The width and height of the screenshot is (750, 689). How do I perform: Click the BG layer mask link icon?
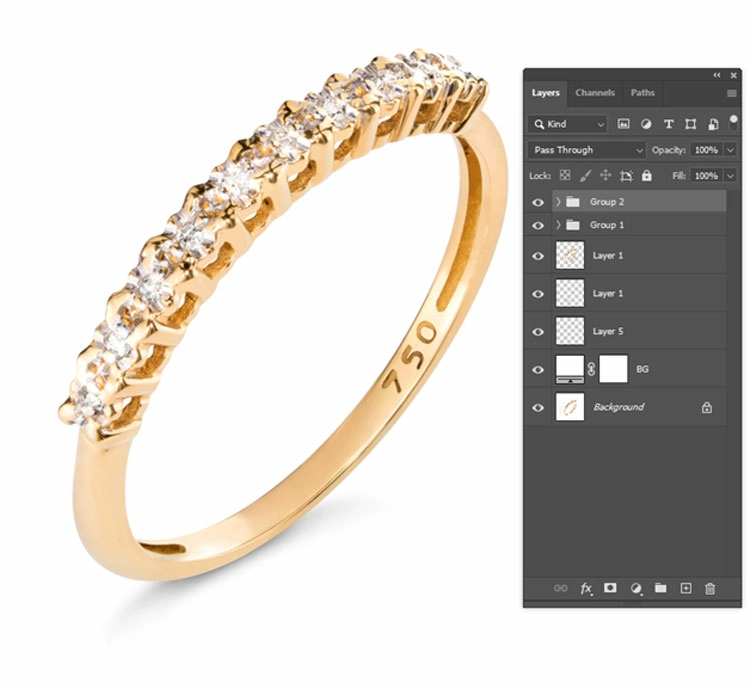pos(591,369)
